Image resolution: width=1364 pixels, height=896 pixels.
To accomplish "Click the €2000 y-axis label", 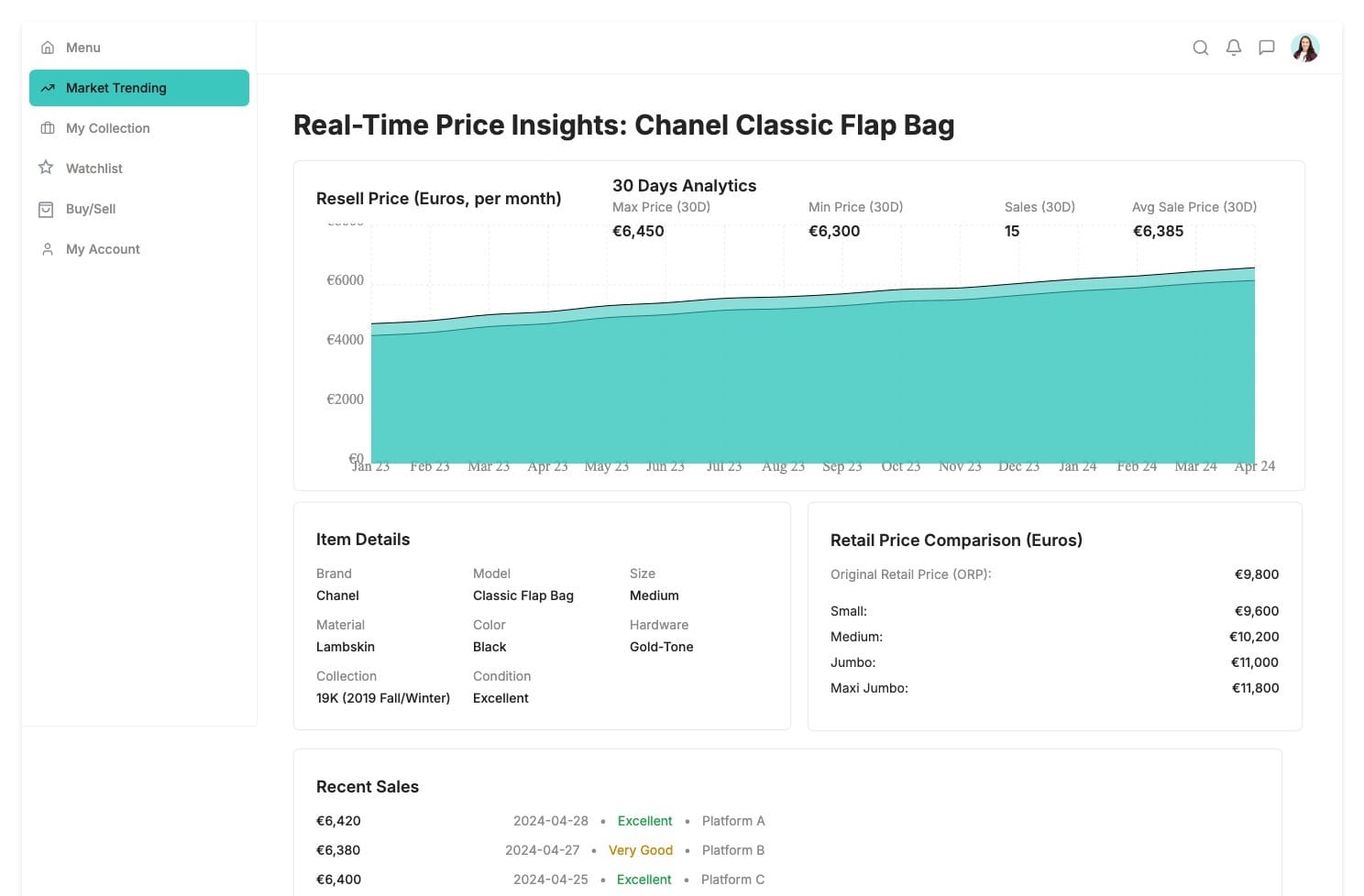I will click(346, 399).
